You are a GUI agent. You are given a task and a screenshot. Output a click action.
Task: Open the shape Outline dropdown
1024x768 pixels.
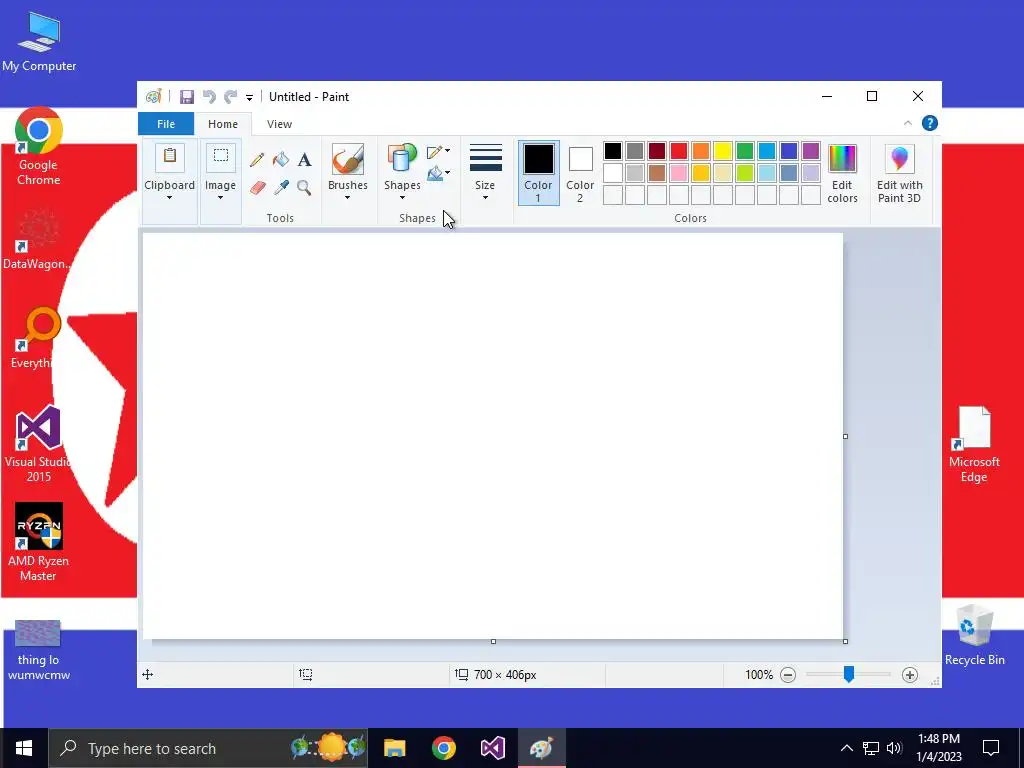coord(438,152)
